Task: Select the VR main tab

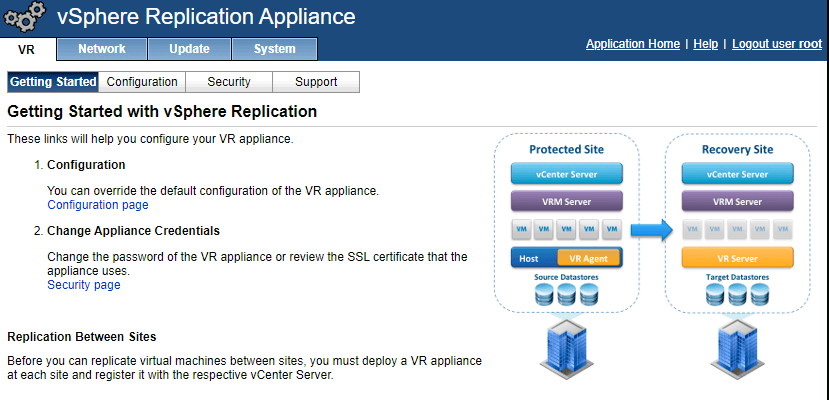Action: [x=26, y=49]
